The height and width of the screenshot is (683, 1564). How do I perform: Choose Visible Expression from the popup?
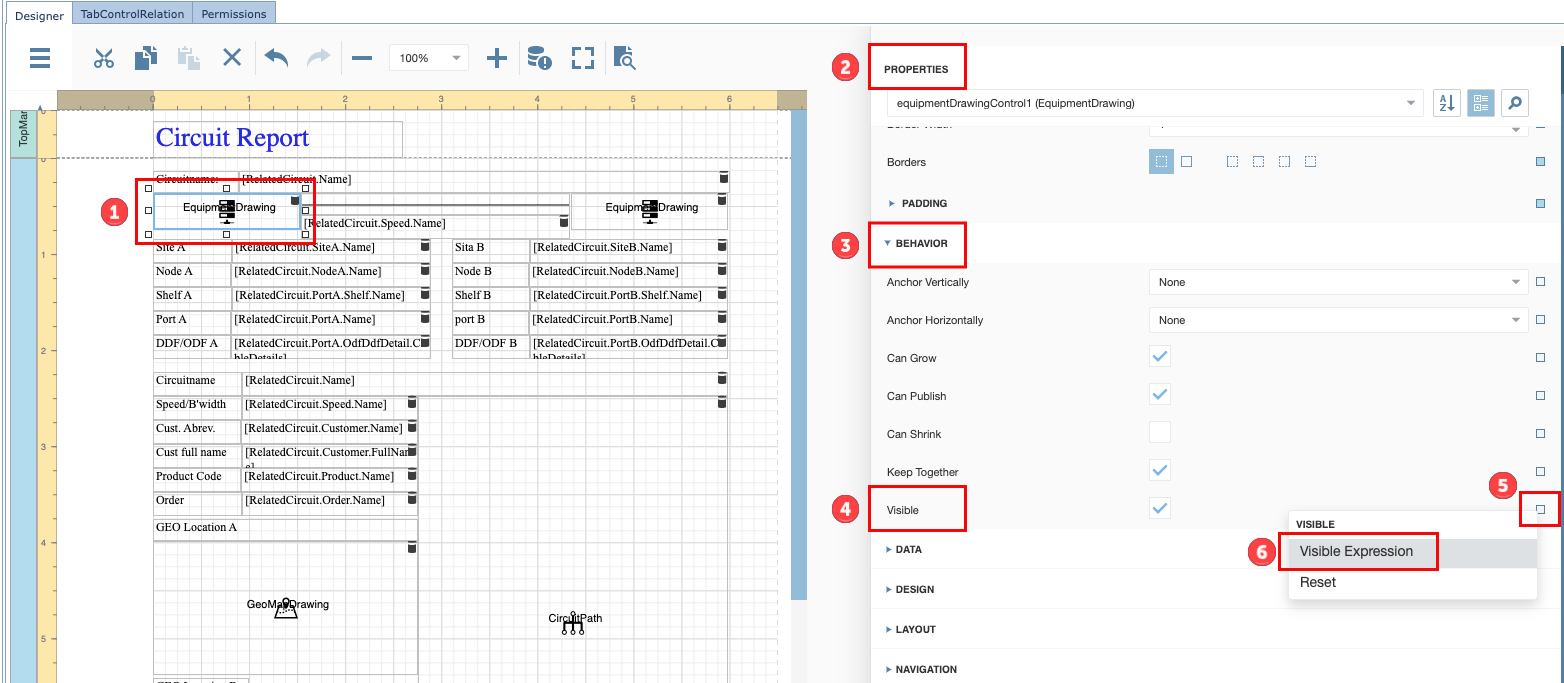tap(1358, 551)
